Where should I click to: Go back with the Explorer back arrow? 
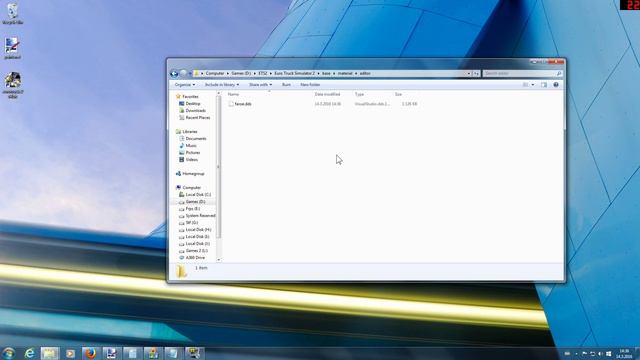coord(174,73)
